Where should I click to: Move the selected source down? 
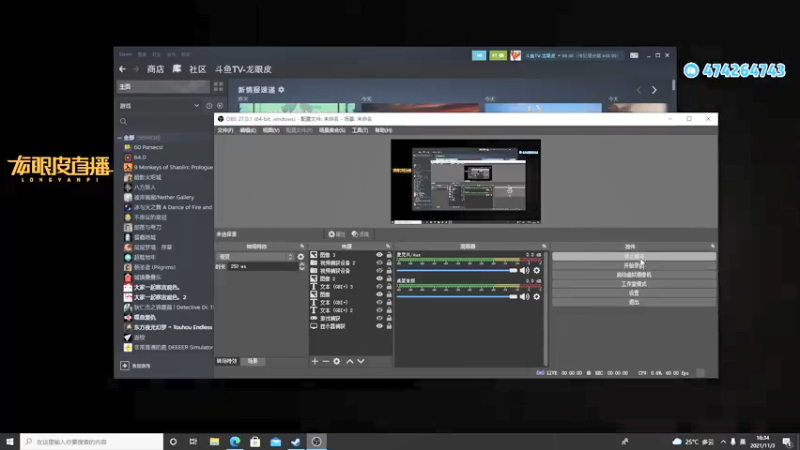tap(361, 361)
